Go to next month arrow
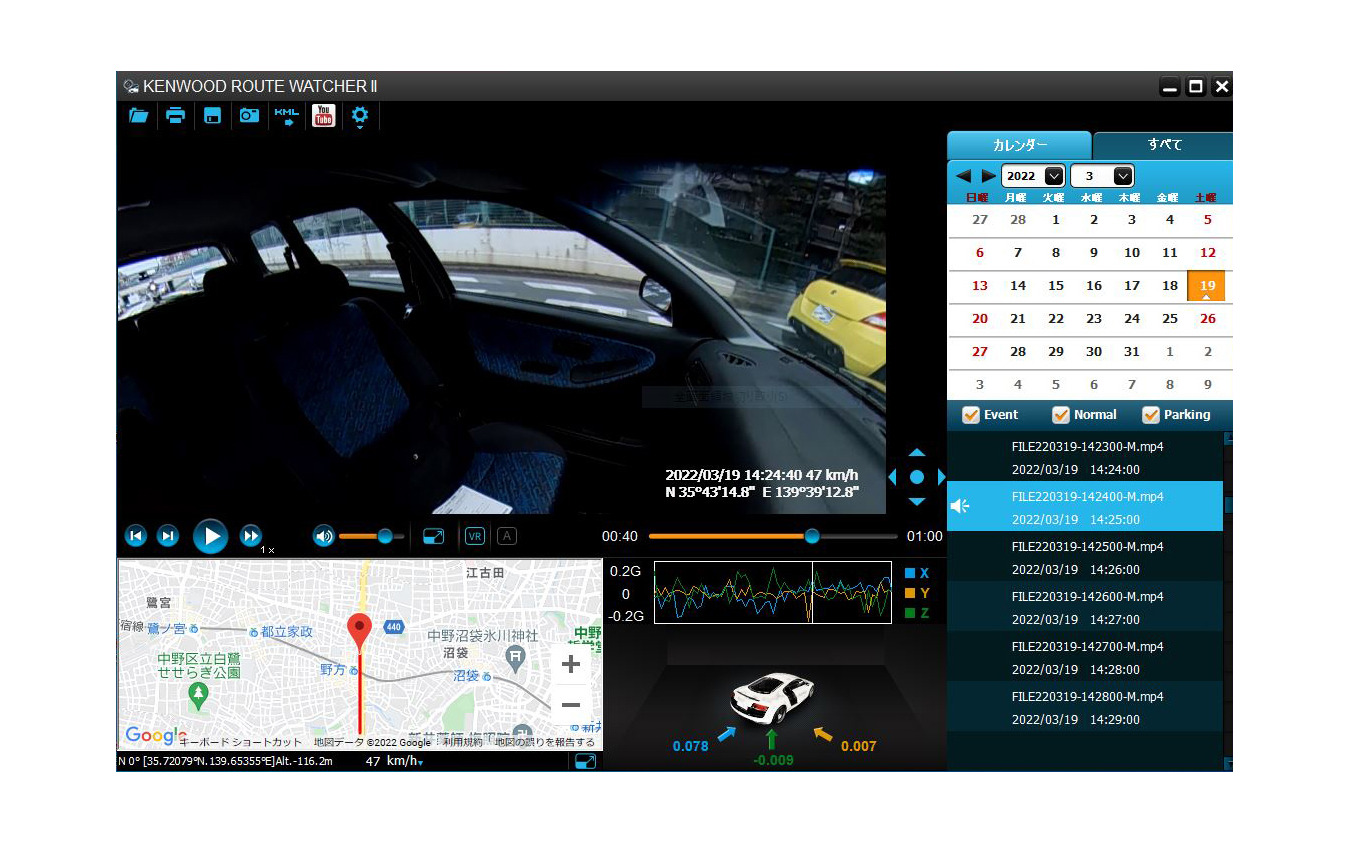 point(988,176)
